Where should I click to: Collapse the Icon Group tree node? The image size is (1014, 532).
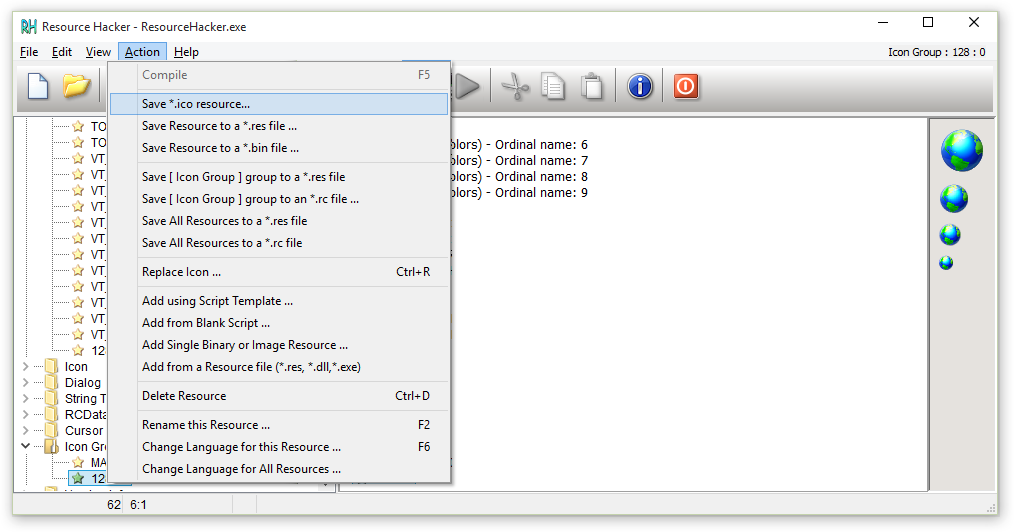coord(25,446)
